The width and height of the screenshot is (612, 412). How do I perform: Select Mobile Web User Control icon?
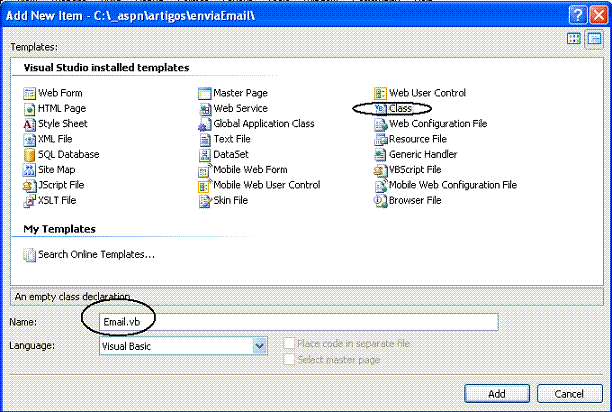point(205,185)
